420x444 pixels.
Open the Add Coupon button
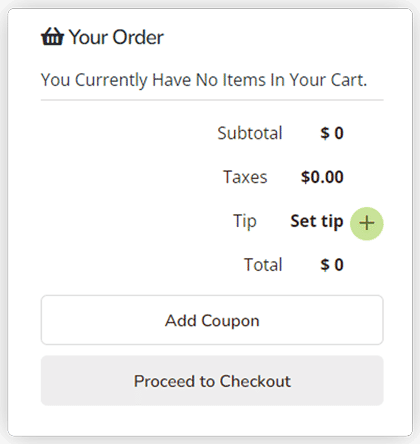click(x=212, y=320)
